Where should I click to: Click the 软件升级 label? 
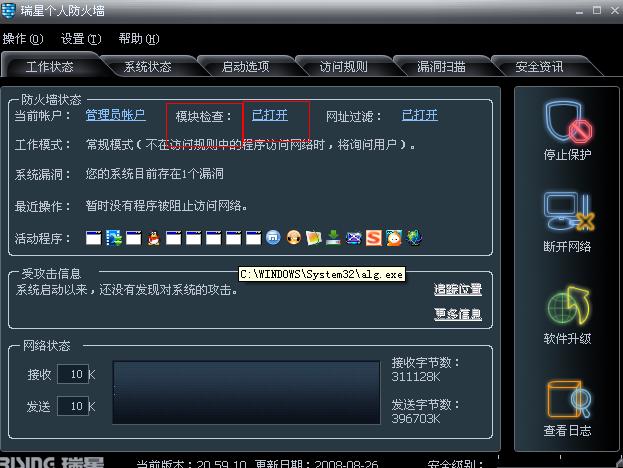568,338
